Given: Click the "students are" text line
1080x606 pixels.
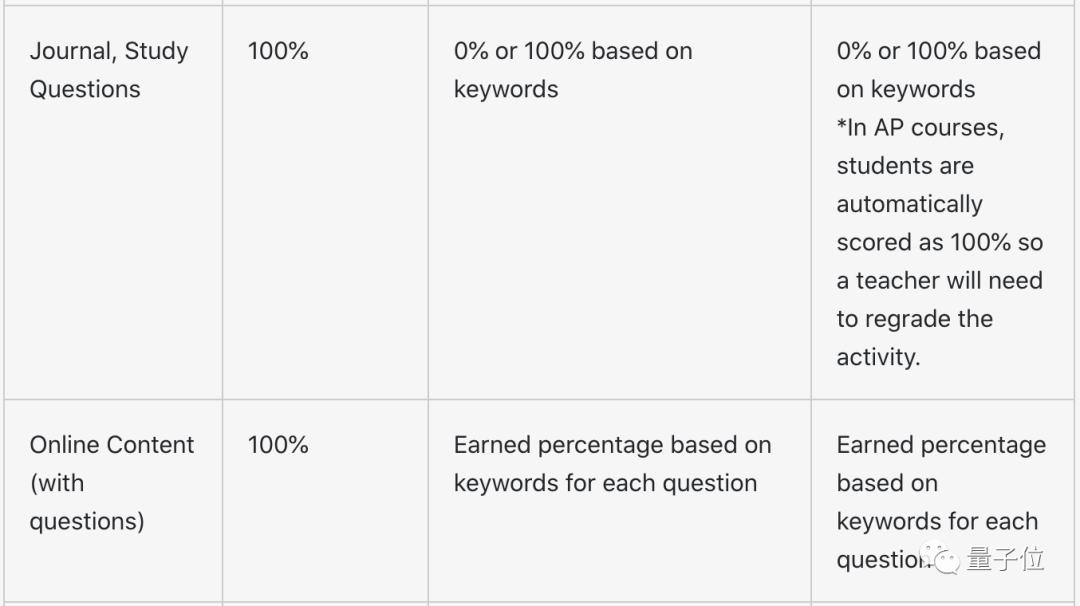Looking at the screenshot, I should pyautogui.click(x=904, y=166).
